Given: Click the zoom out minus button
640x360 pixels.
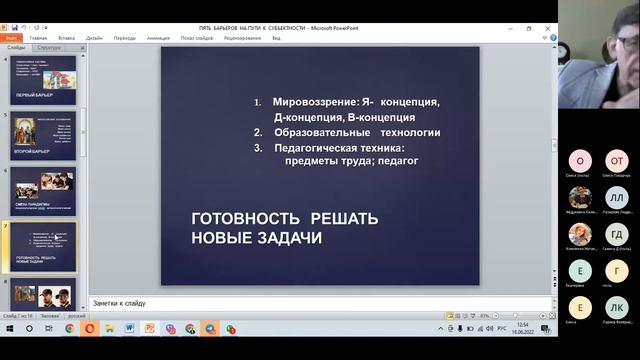Looking at the screenshot, I should 496,316.
